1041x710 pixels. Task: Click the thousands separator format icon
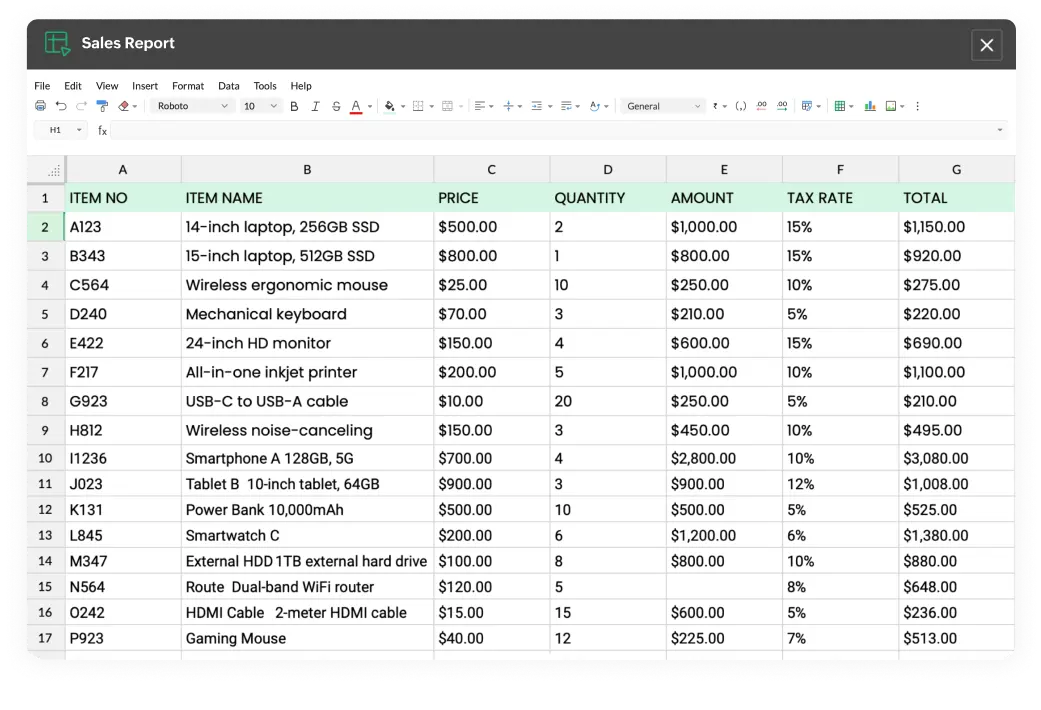point(741,106)
